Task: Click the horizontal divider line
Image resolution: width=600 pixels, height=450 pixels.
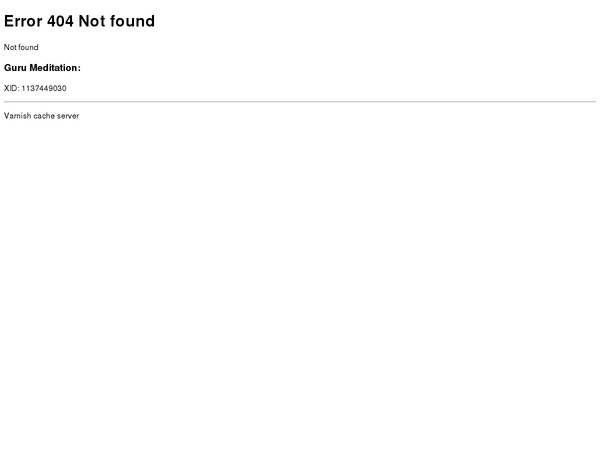Action: [x=300, y=102]
